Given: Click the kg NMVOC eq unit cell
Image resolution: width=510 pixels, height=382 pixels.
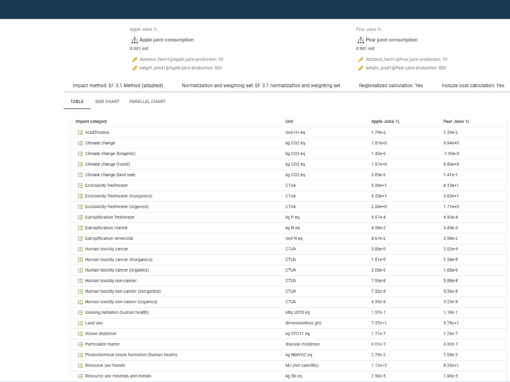Looking at the screenshot, I should click(298, 355).
